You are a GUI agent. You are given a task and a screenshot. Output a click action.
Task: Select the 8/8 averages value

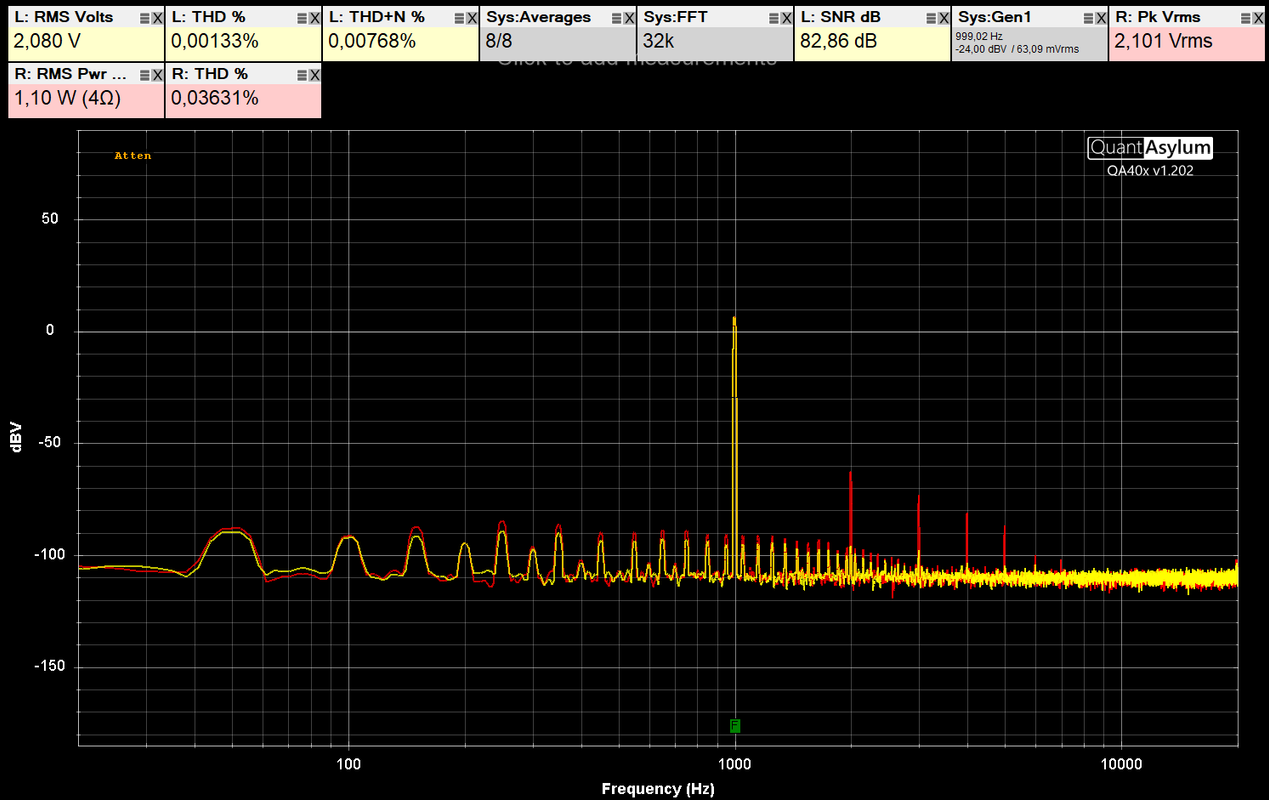(x=499, y=41)
